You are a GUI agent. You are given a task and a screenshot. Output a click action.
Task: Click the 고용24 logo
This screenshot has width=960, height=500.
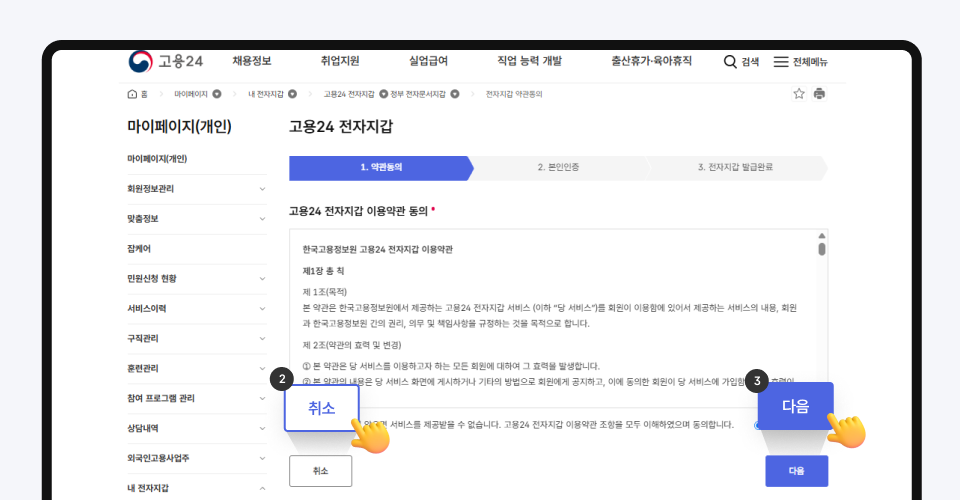coord(165,62)
